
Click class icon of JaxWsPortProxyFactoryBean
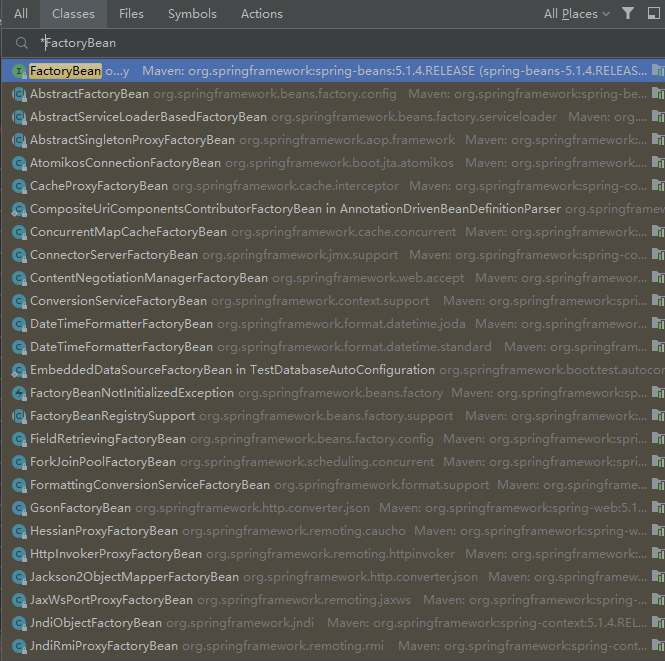pos(19,600)
